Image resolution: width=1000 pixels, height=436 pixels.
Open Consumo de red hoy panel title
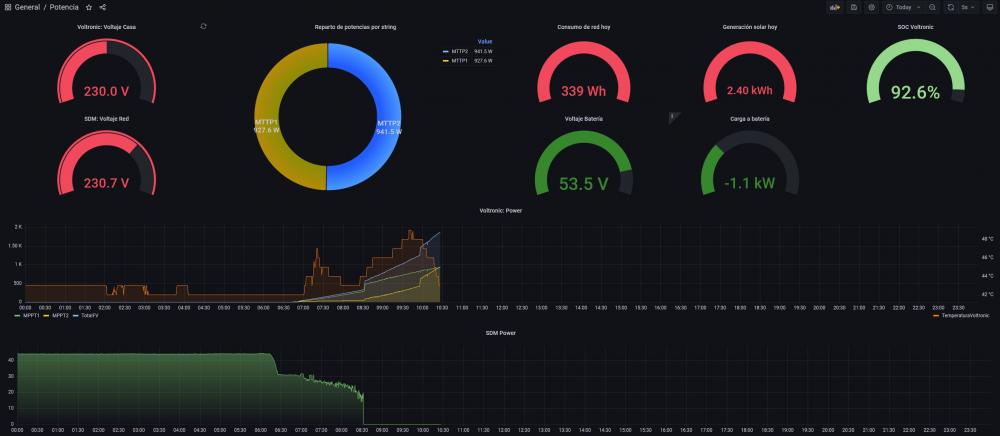point(584,27)
